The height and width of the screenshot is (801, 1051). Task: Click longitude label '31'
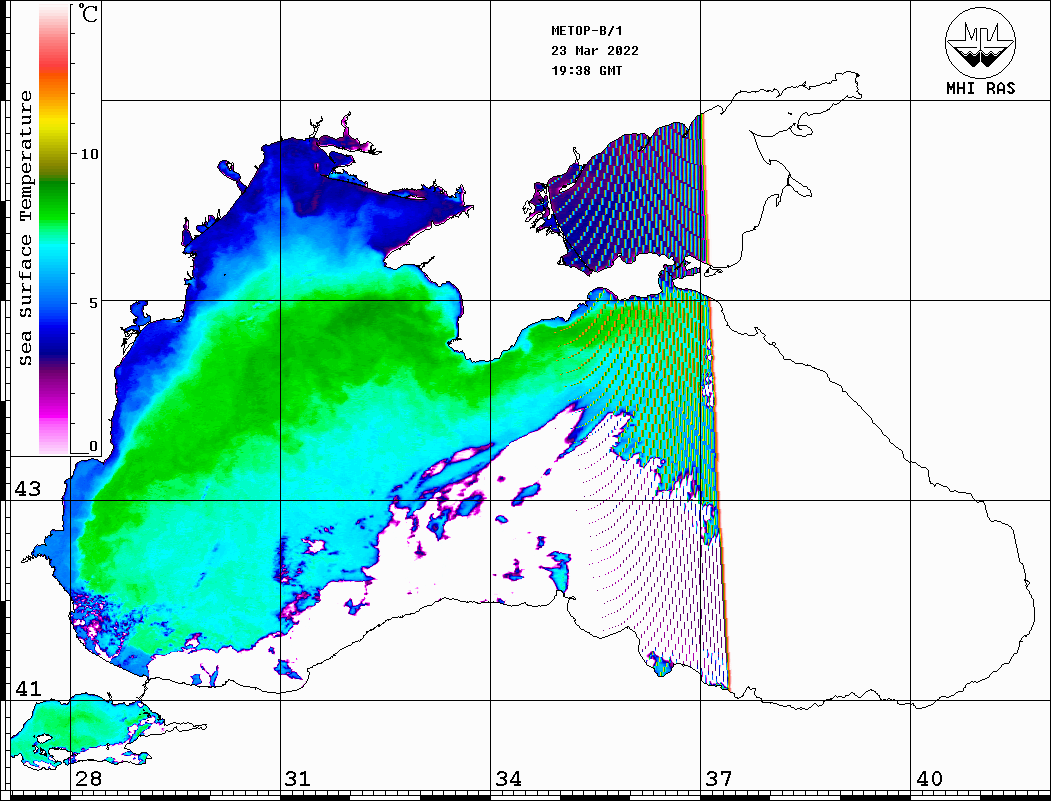point(298,778)
